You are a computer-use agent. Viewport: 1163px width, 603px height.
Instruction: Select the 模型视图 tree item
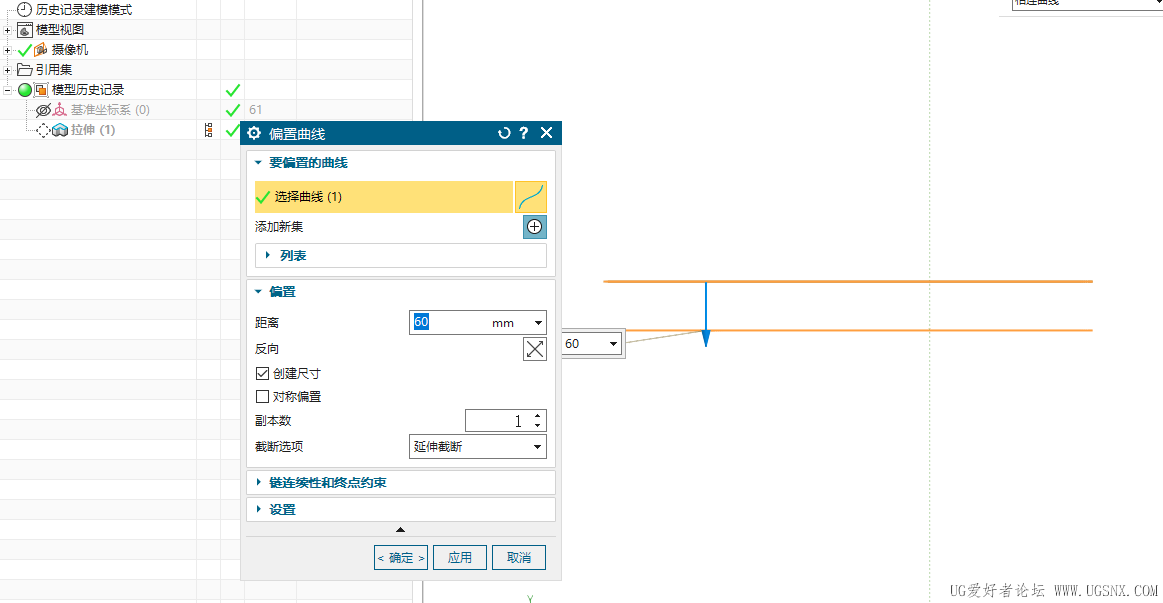[59, 30]
